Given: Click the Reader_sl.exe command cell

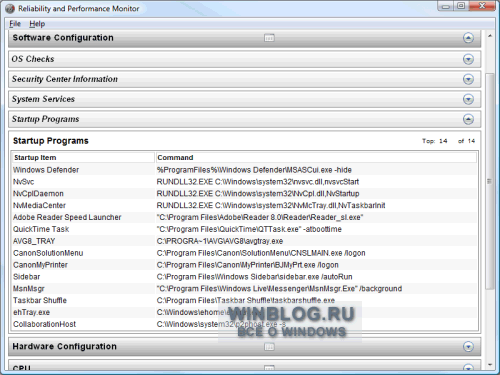Looking at the screenshot, I should pos(260,217).
